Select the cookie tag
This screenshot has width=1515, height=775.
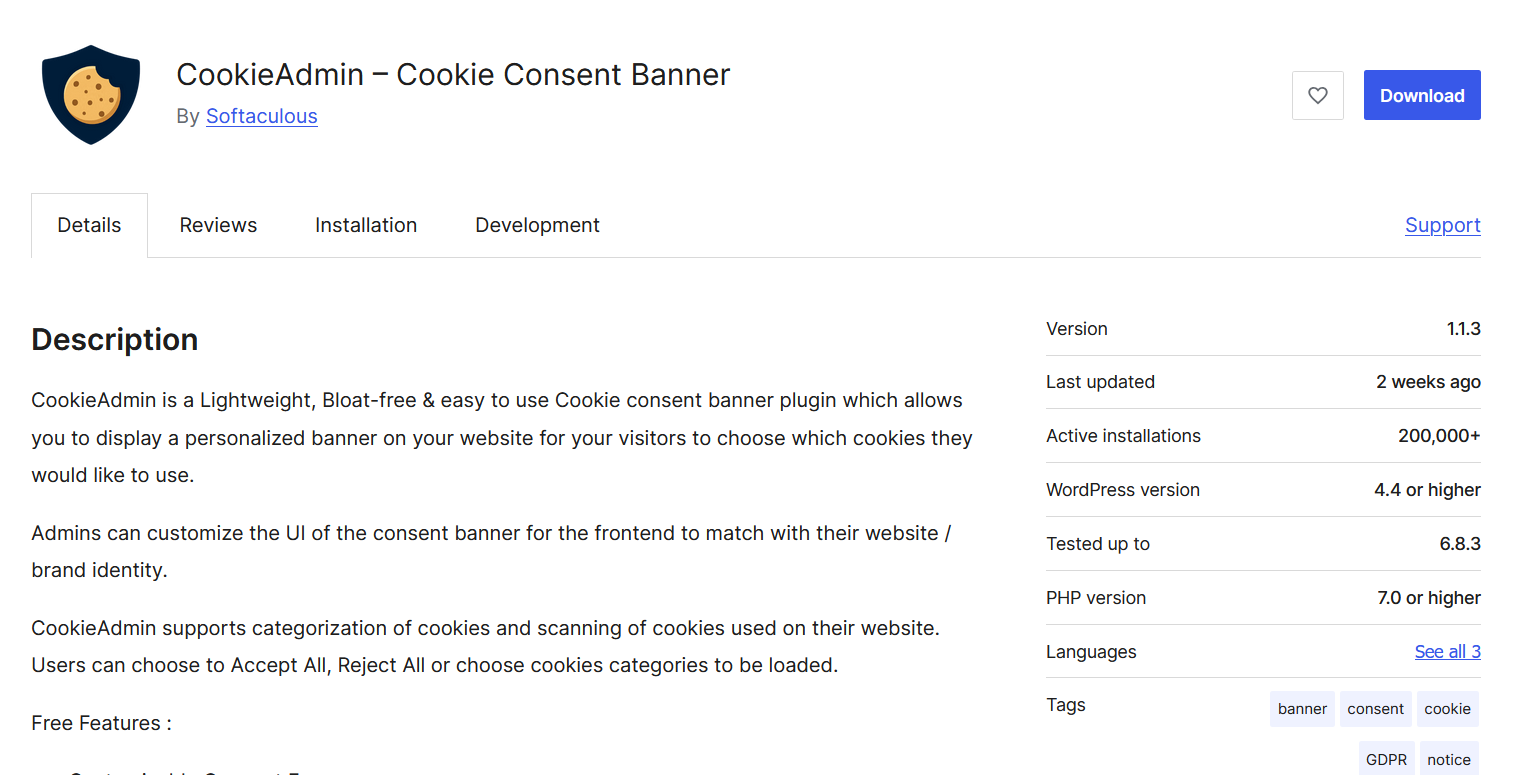click(x=1447, y=708)
